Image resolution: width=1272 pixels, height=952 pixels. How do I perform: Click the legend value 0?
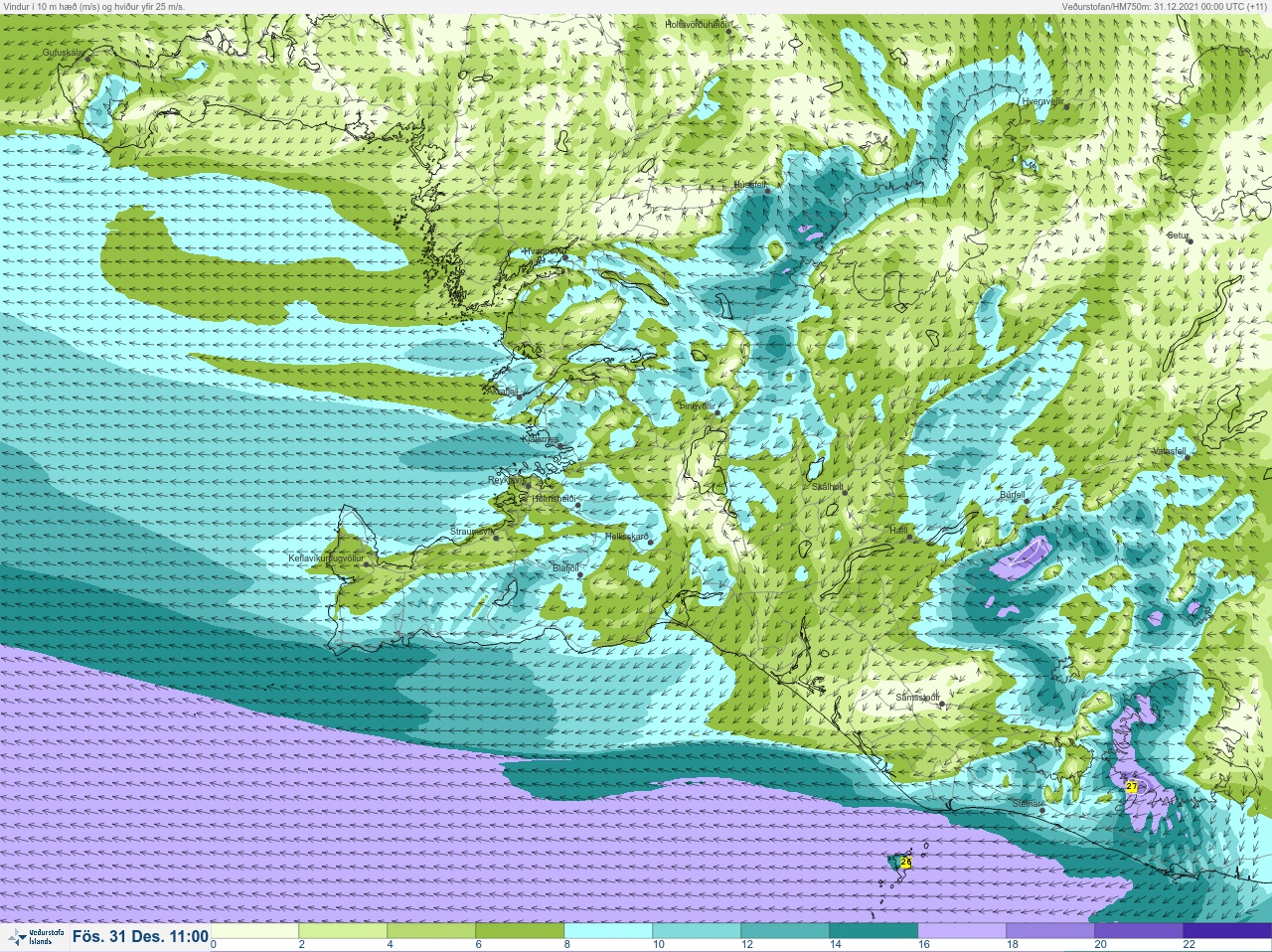[214, 945]
